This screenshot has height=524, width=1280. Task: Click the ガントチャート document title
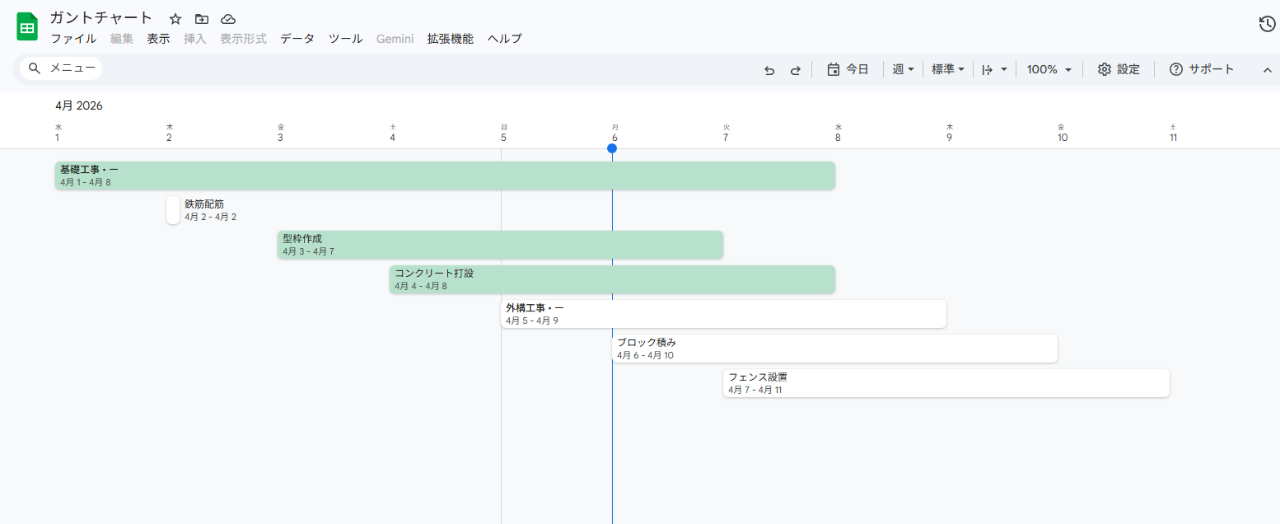tap(102, 18)
